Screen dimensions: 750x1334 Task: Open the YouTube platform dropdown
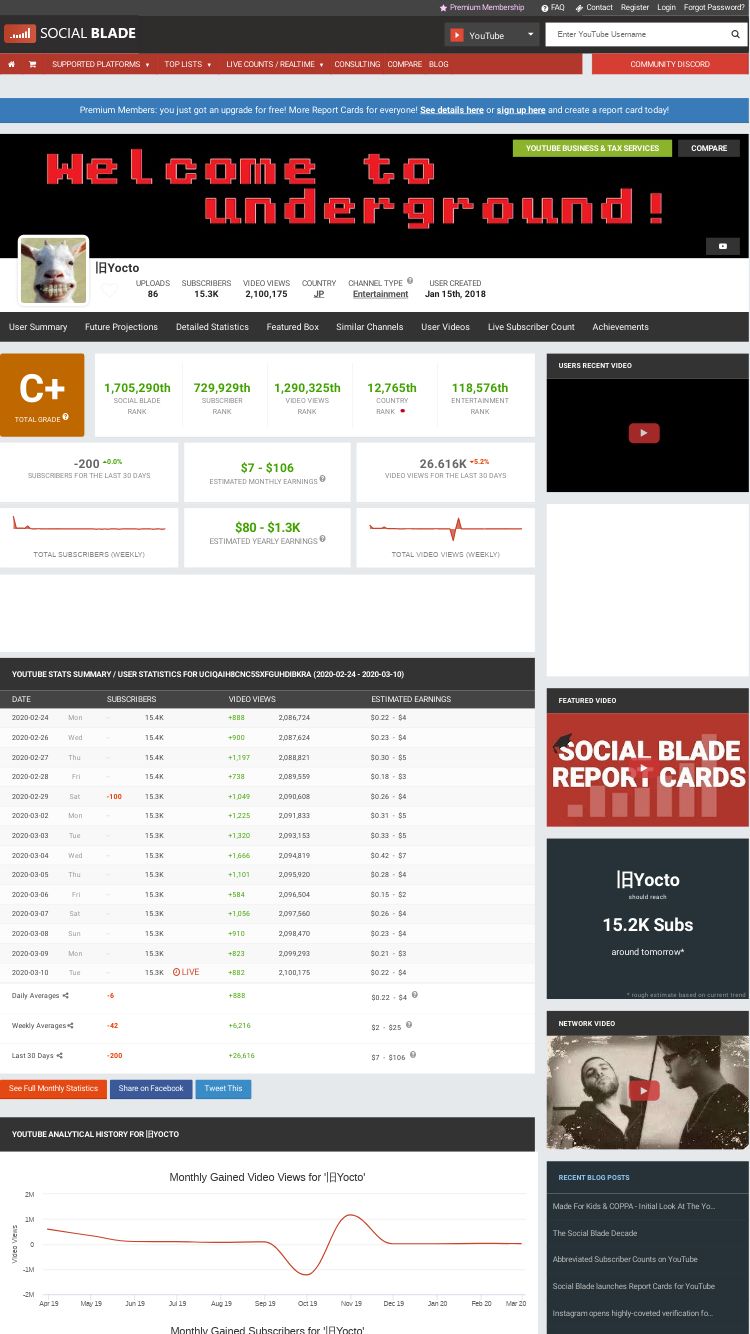(x=492, y=35)
